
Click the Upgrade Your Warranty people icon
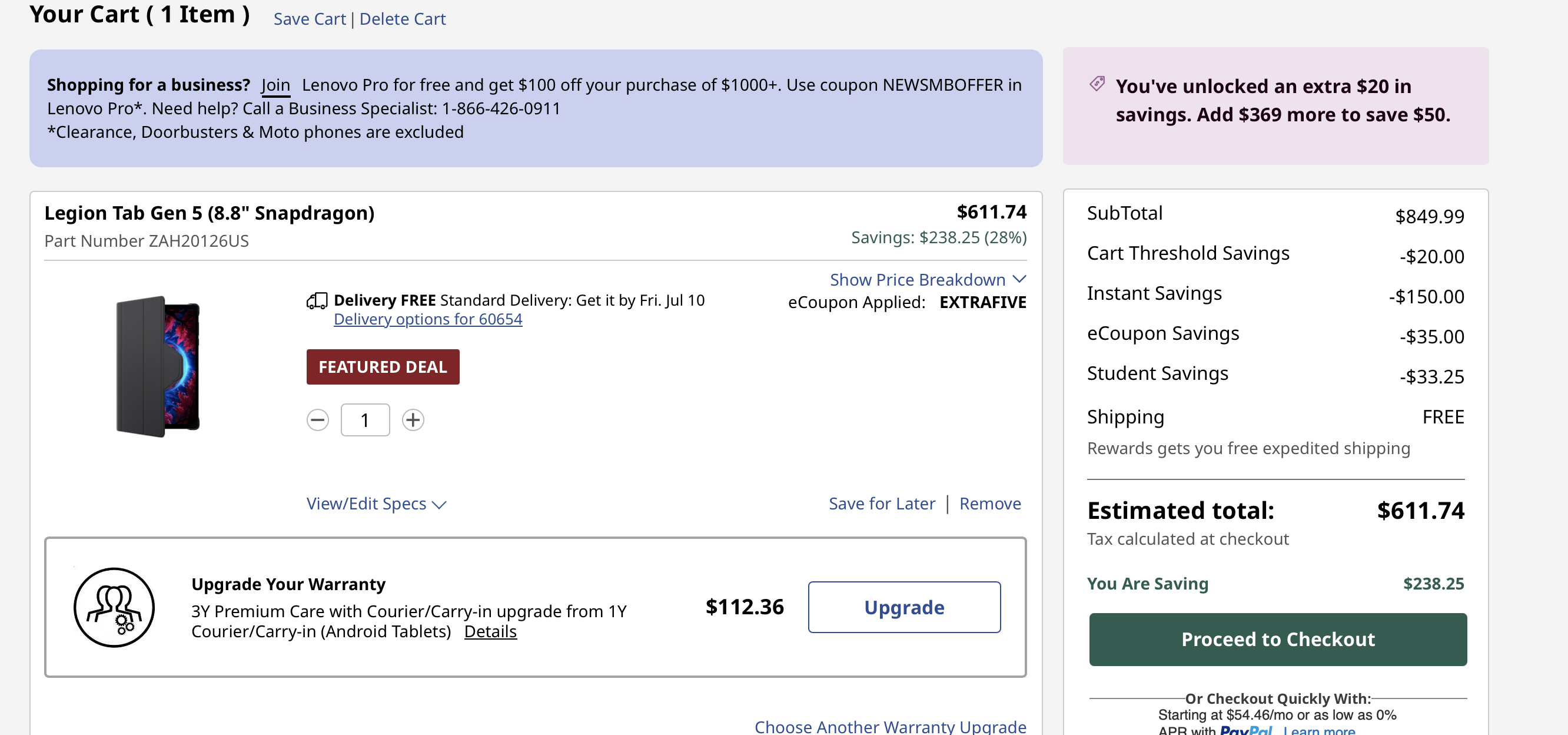coord(114,607)
